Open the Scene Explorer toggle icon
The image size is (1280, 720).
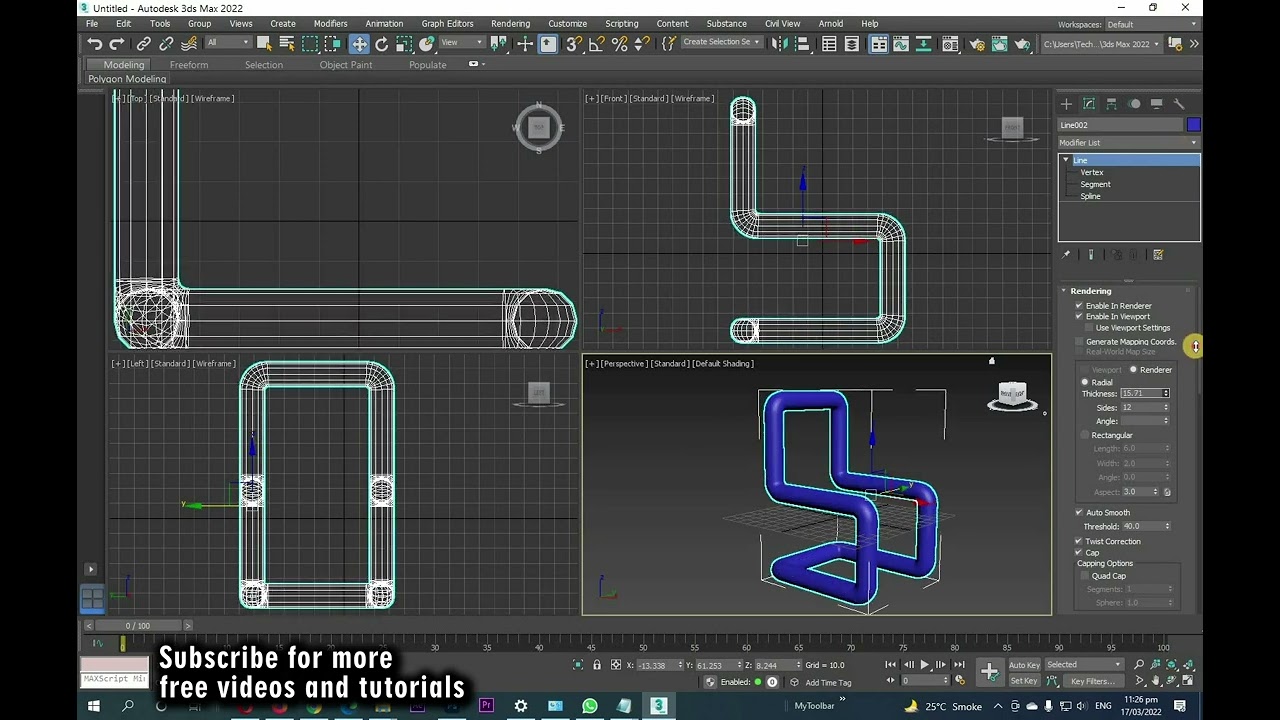(829, 44)
